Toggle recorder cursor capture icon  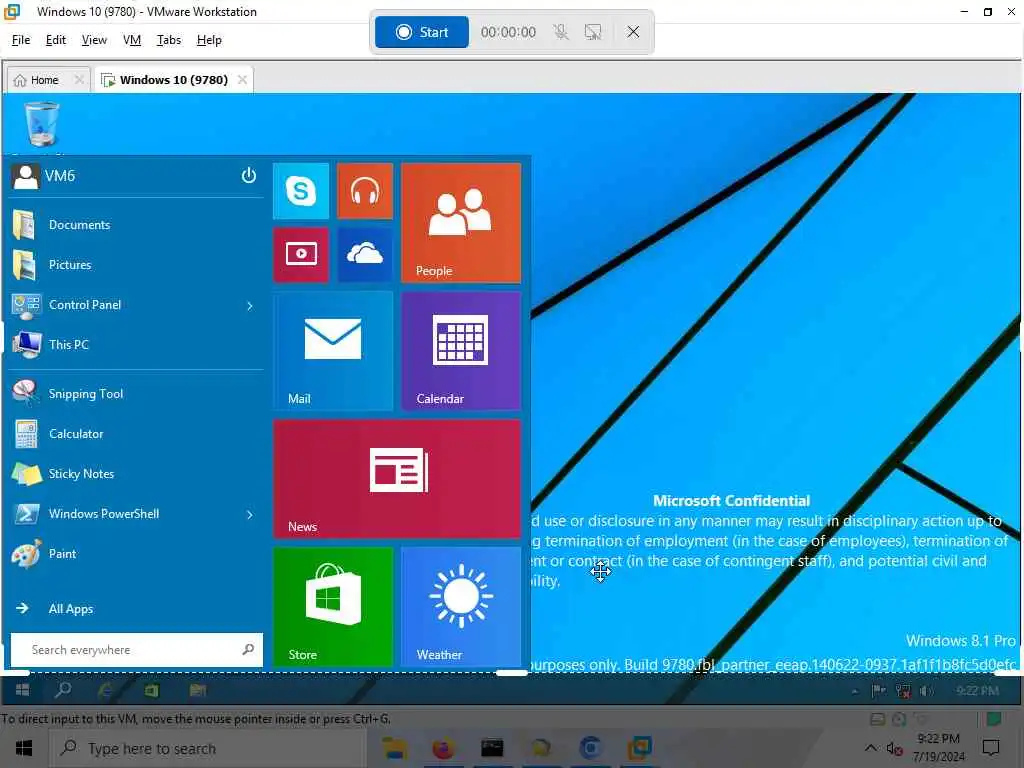click(593, 32)
